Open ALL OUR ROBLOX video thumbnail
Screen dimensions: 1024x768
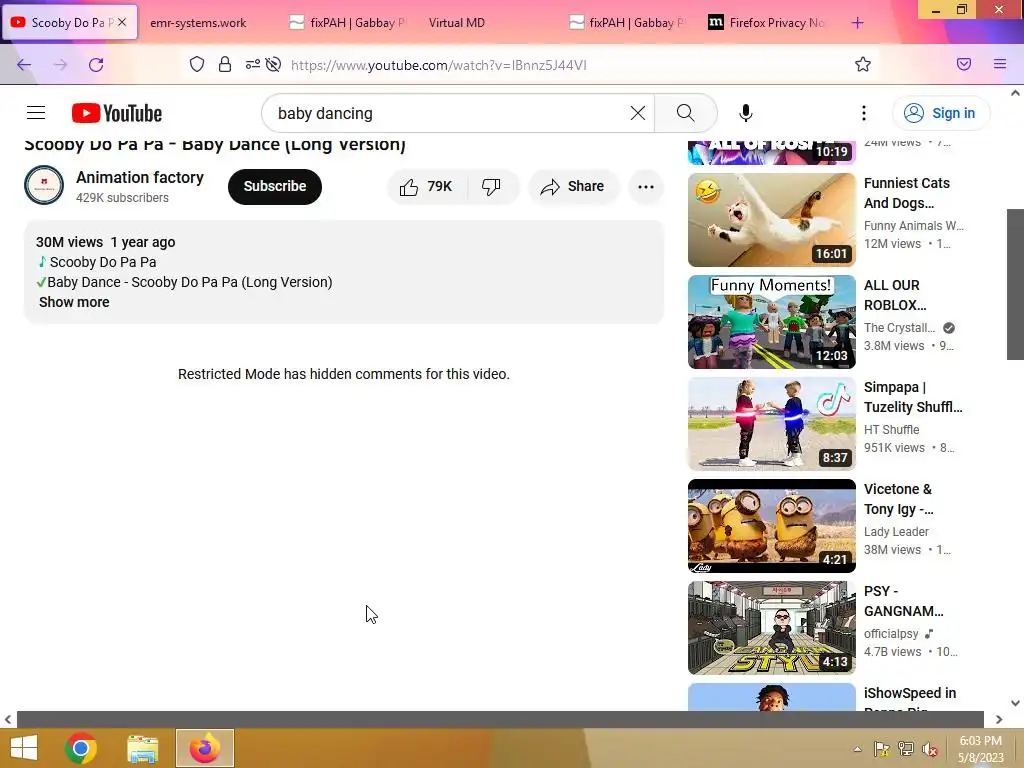771,322
